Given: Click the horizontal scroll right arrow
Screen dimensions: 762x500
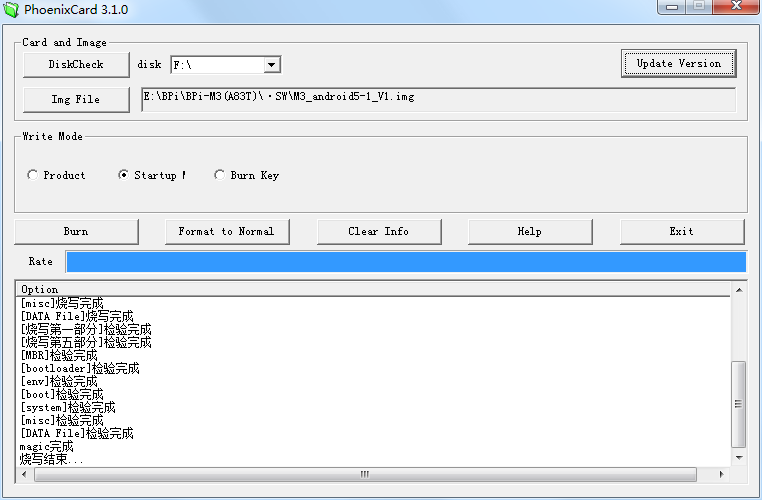Looking at the screenshot, I should tap(724, 474).
